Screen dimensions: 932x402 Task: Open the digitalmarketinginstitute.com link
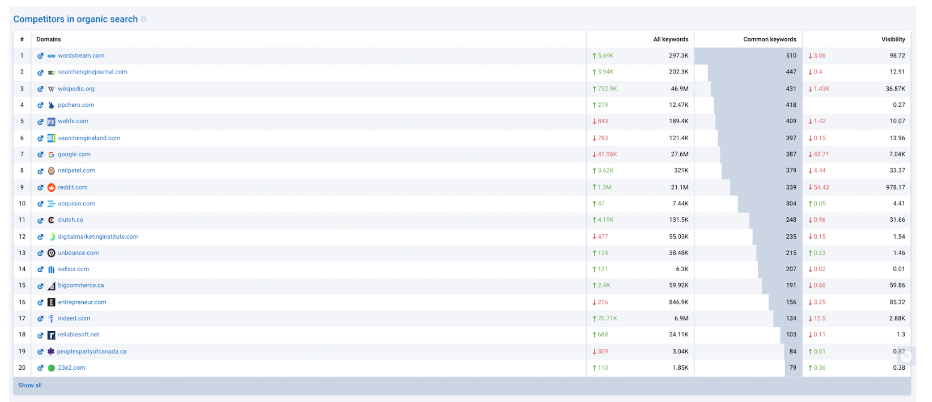point(98,236)
